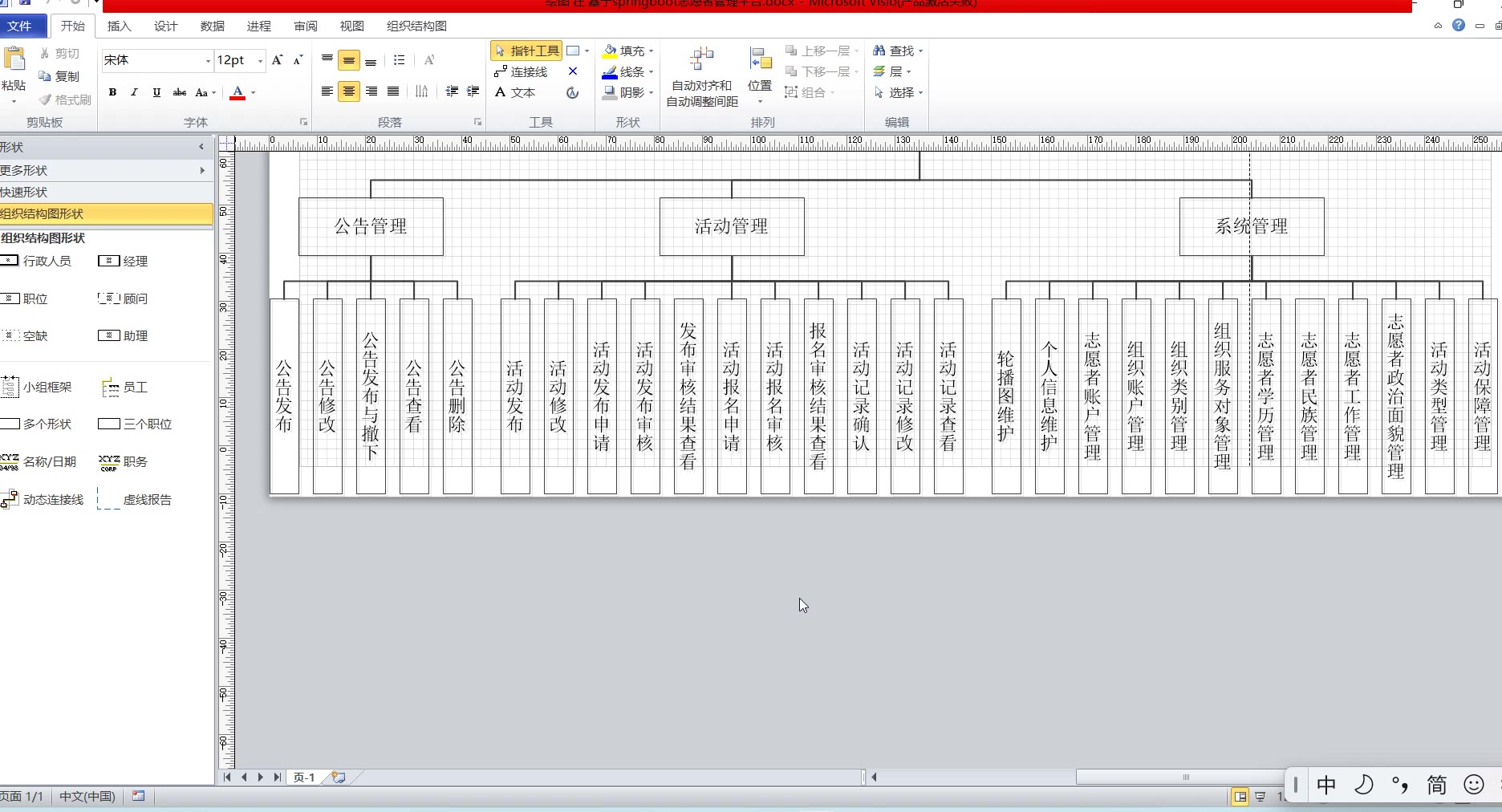
Task: Click the 查找 find button
Action: click(896, 51)
